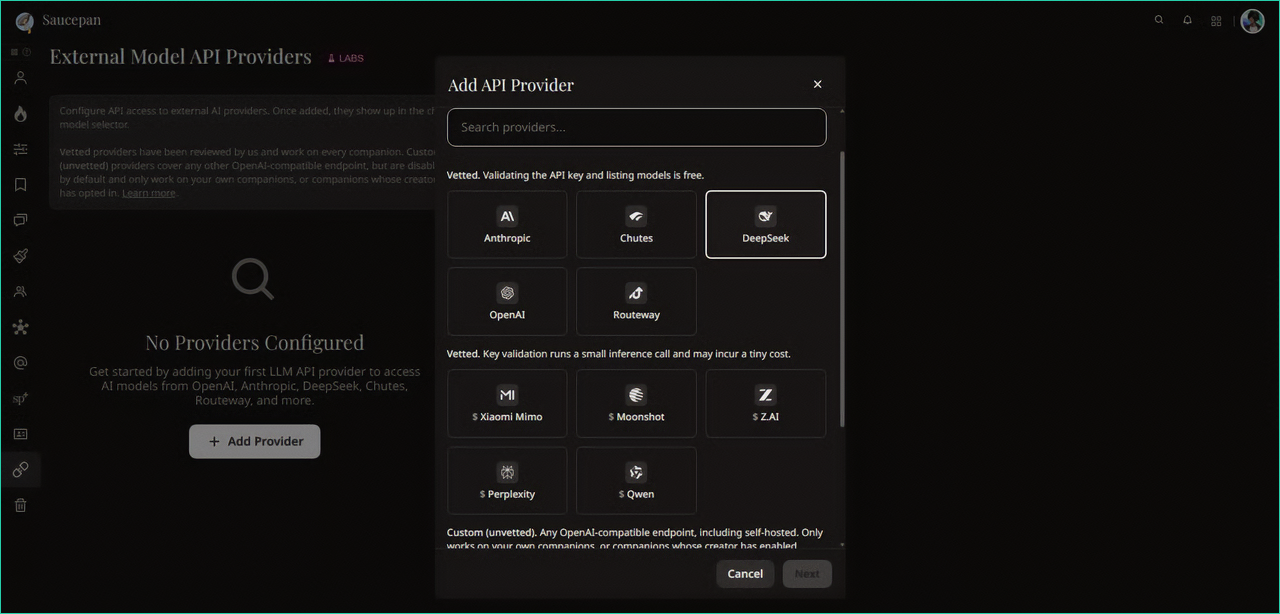The height and width of the screenshot is (614, 1280).
Task: Open the sliders settings icon in the sidebar
Action: point(20,150)
